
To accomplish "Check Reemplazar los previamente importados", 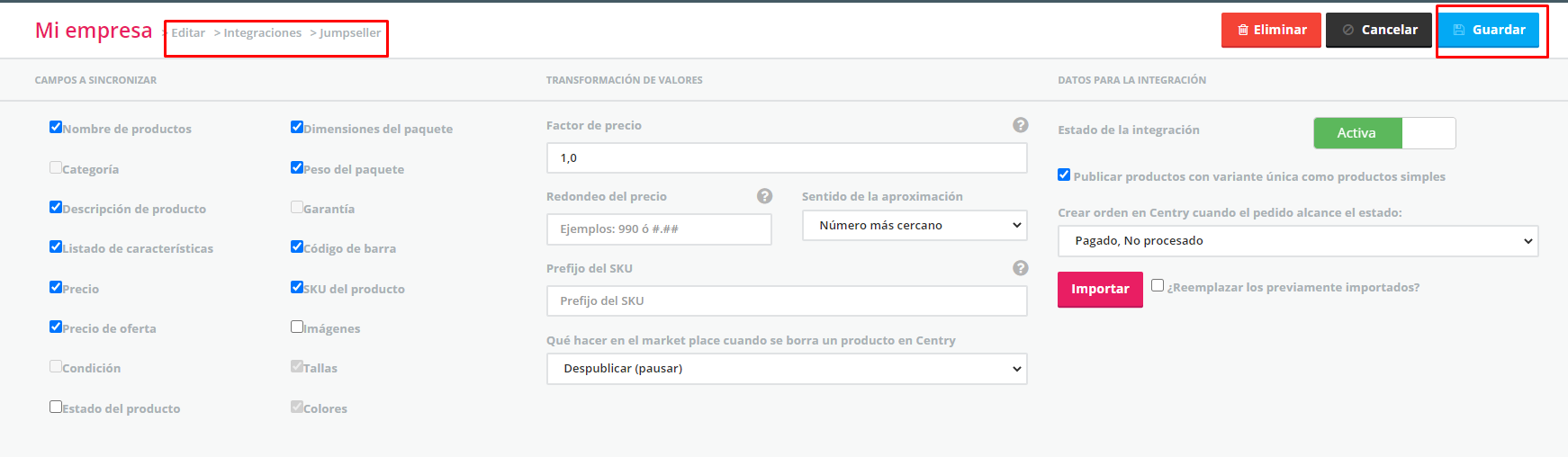I will 1158,285.
